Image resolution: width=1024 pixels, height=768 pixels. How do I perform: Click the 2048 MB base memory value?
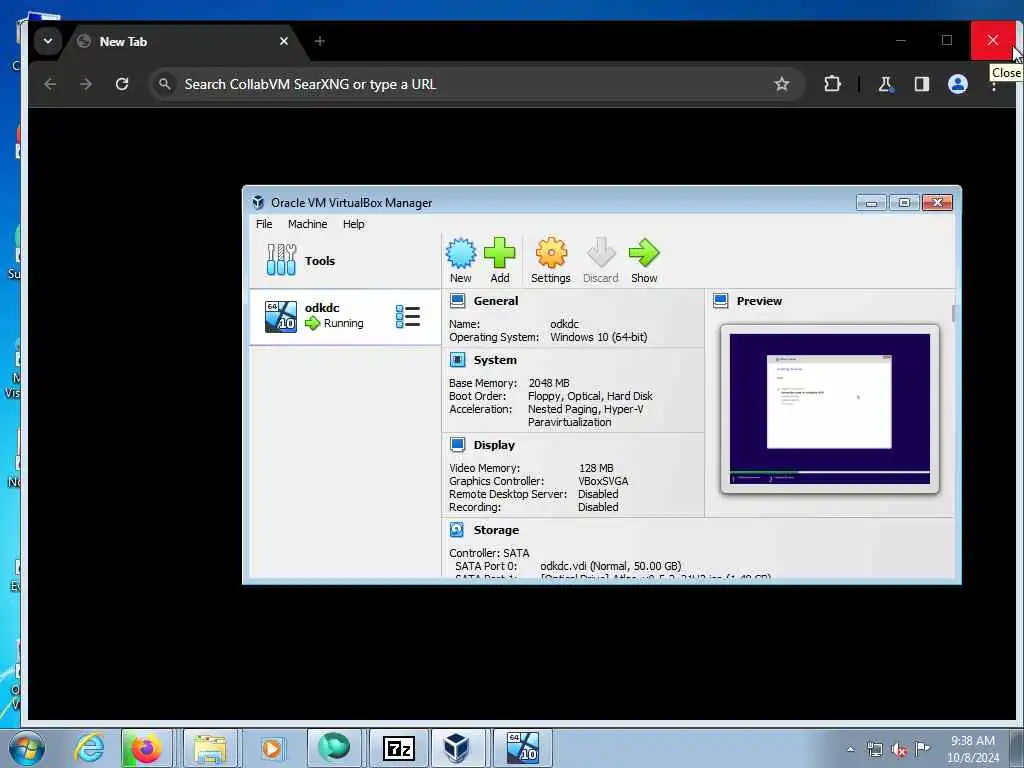549,383
